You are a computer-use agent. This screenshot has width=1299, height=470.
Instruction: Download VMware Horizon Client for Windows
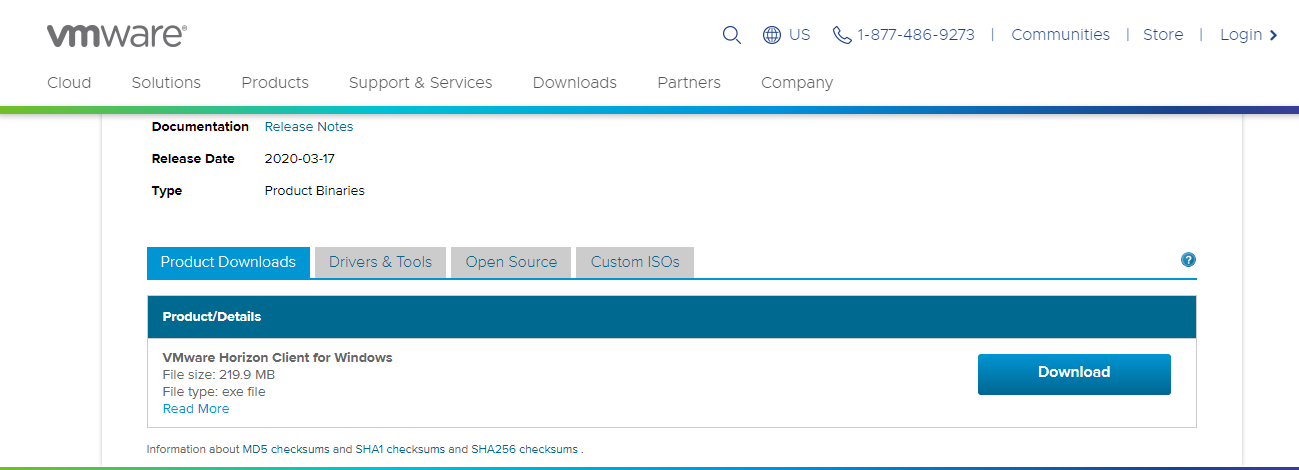click(1073, 373)
